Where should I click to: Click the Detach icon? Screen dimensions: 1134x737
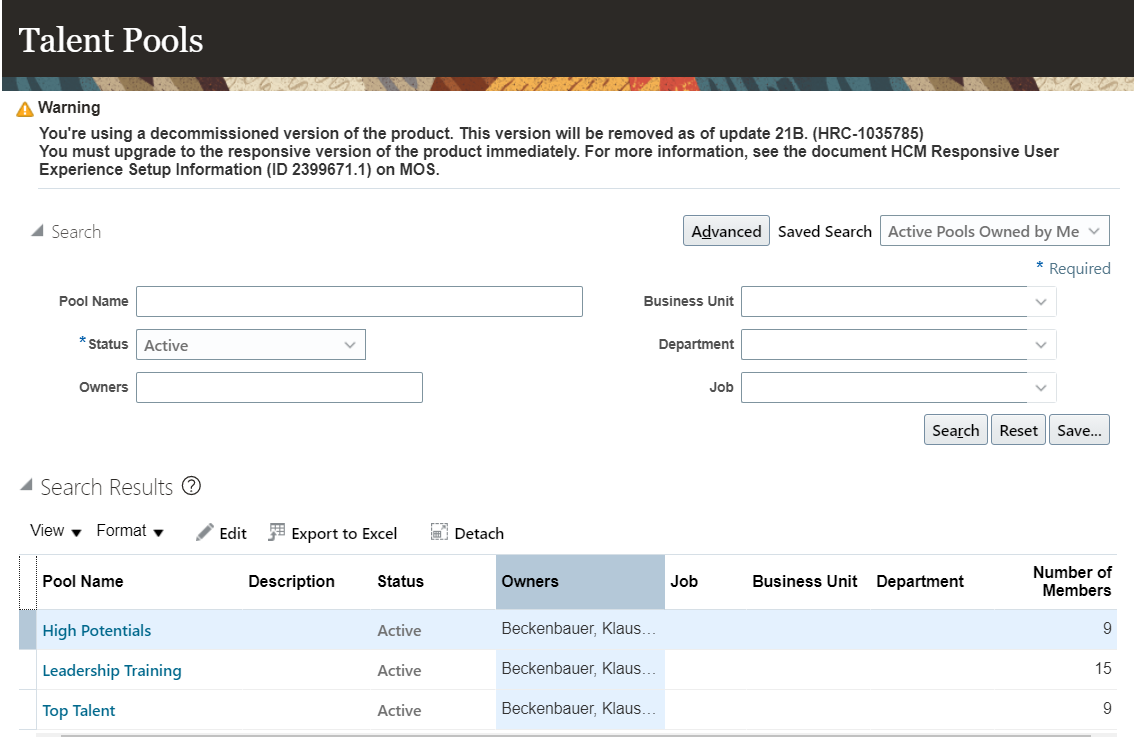[439, 532]
